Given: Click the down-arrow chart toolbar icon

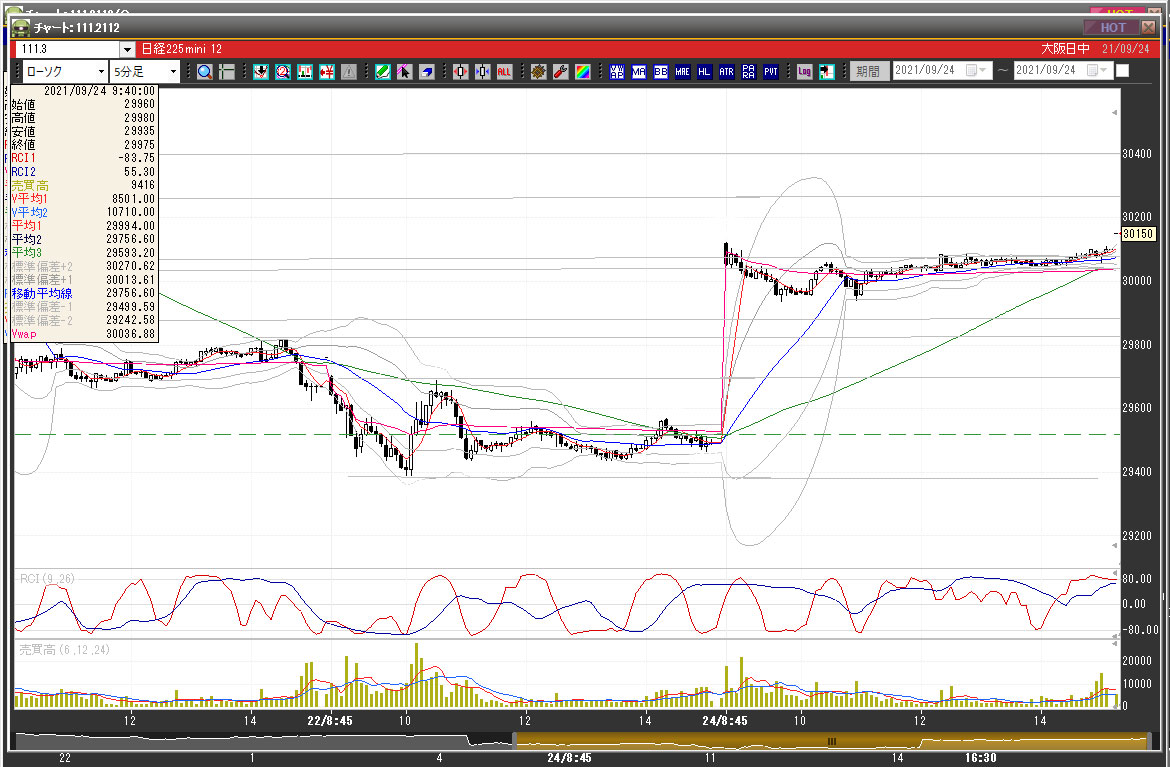Looking at the screenshot, I should tap(260, 72).
